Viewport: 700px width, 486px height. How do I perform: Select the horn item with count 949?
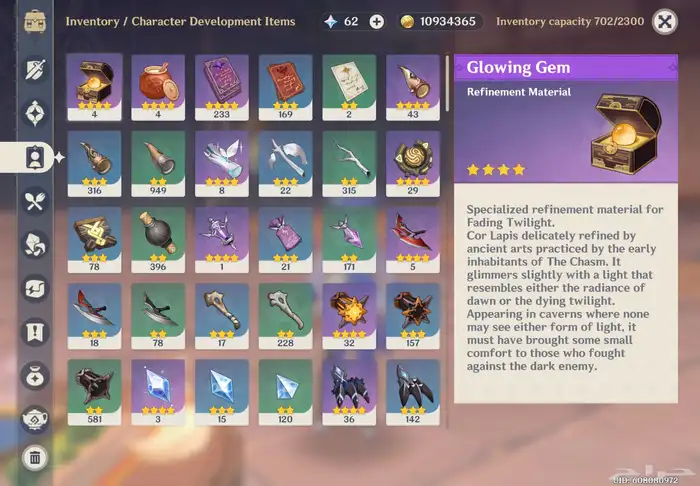(x=158, y=164)
